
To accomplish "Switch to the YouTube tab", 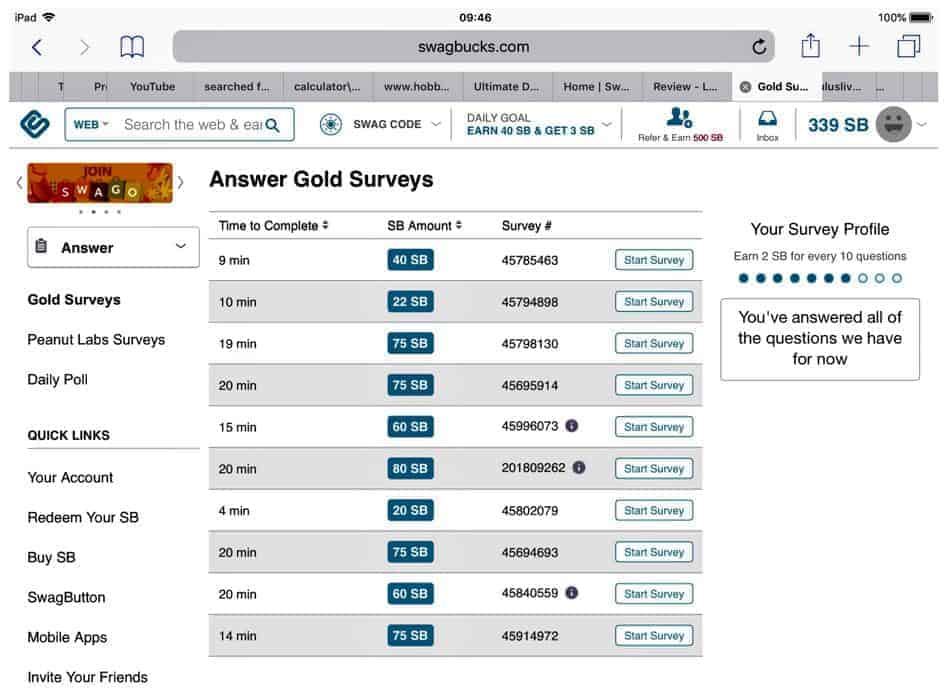I will 153,87.
